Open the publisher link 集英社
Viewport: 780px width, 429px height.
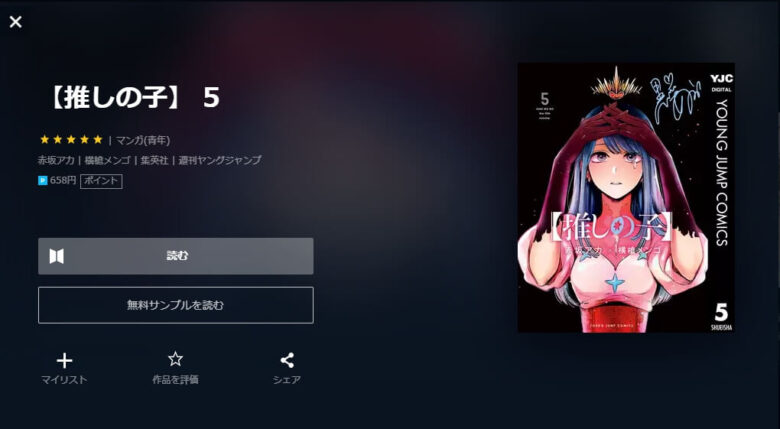(x=154, y=160)
